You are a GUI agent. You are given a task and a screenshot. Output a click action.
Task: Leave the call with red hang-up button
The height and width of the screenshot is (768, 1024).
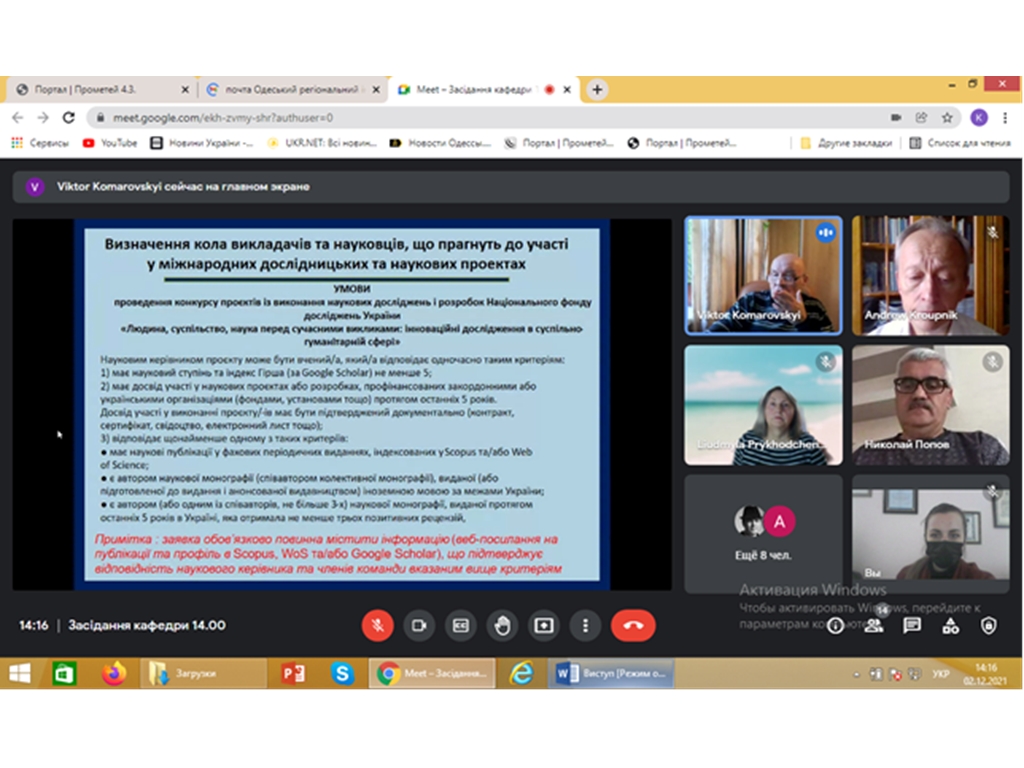tap(633, 626)
